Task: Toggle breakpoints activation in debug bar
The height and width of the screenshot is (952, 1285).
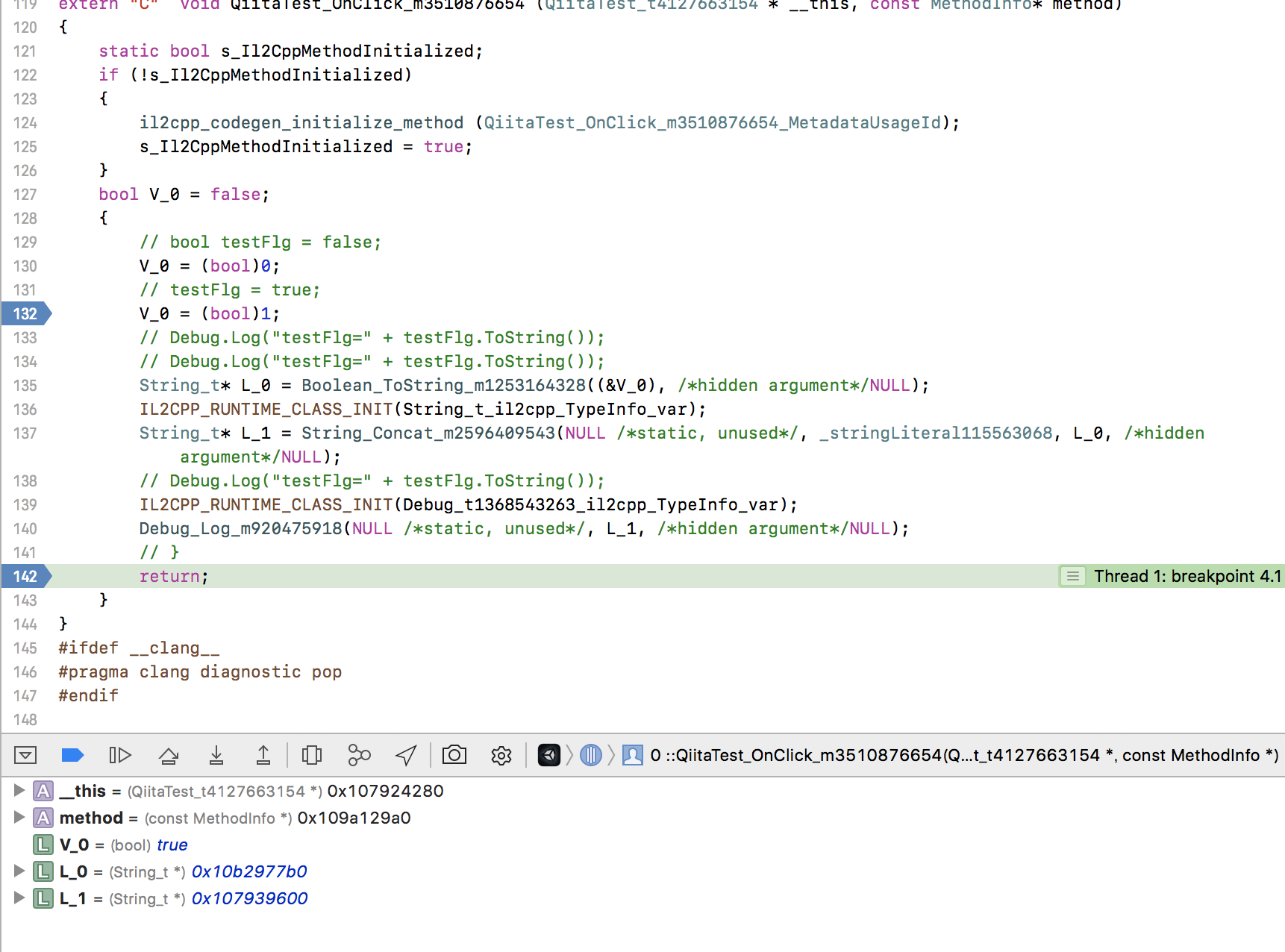Action: [72, 755]
